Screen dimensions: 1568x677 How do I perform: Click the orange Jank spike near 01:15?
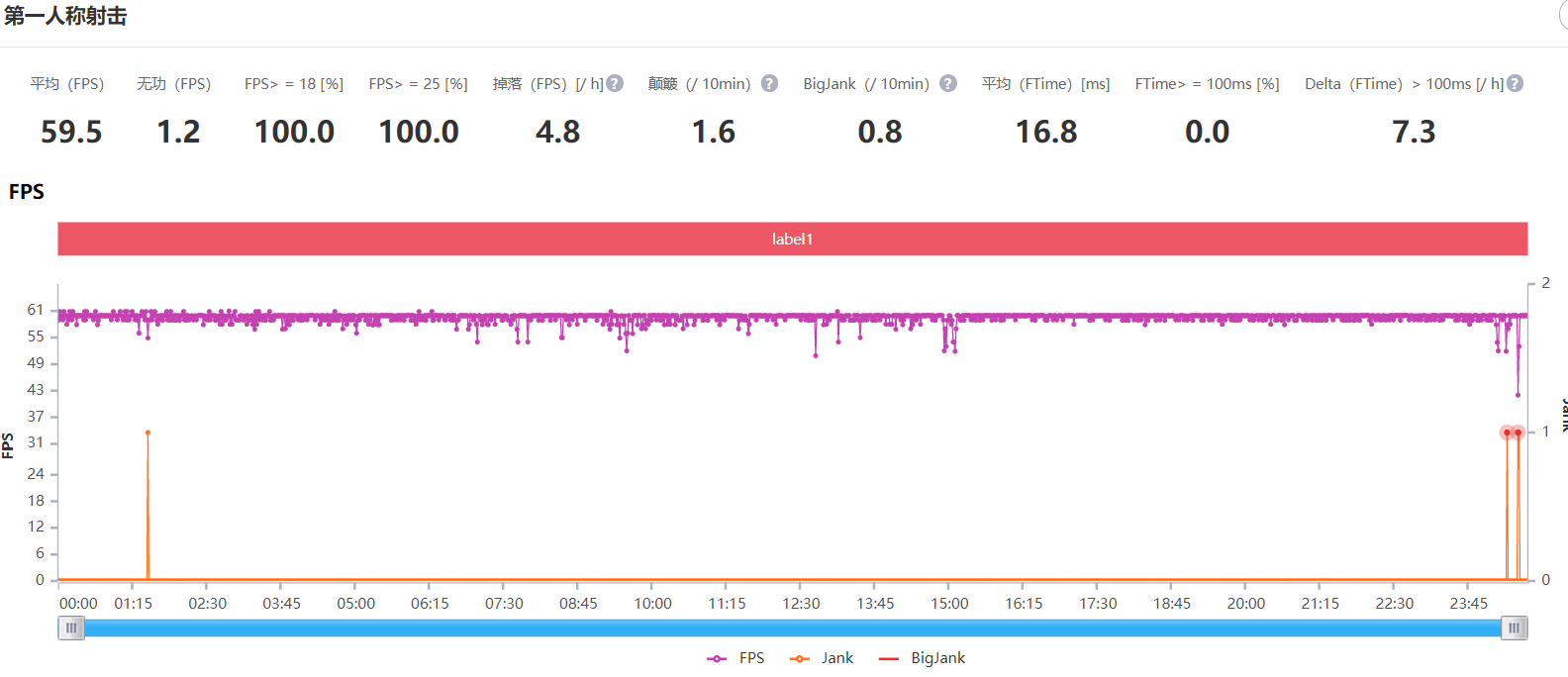(147, 434)
